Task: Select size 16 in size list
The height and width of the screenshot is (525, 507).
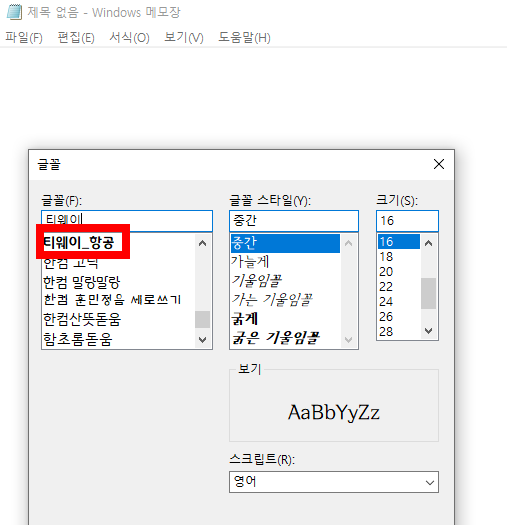Action: [x=399, y=241]
